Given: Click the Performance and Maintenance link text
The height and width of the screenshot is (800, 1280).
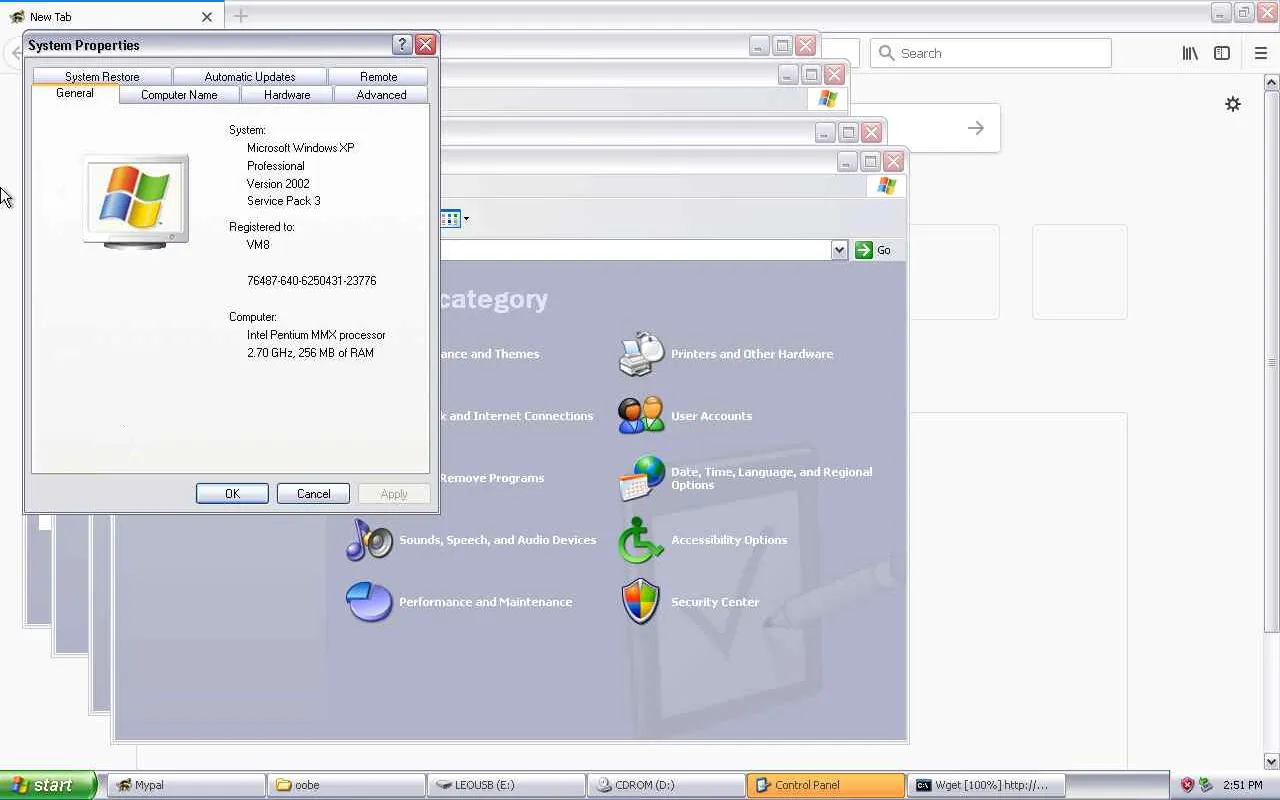Looking at the screenshot, I should pos(485,602).
